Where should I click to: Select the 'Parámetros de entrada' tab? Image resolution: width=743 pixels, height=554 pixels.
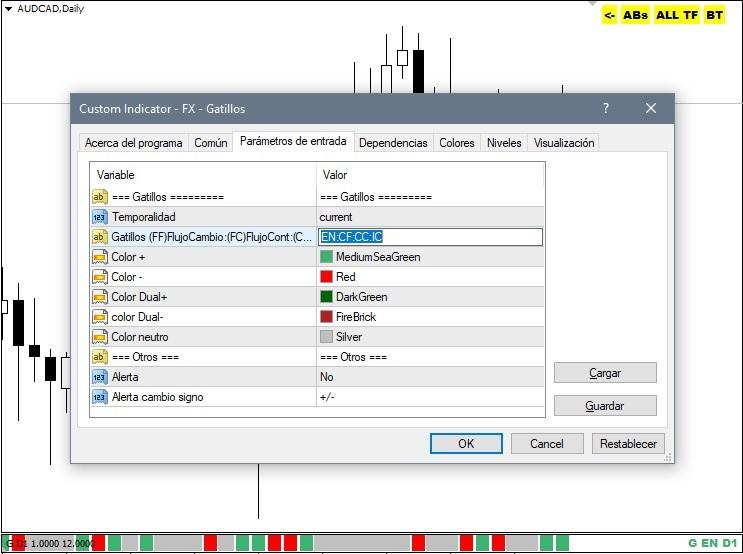coord(293,141)
